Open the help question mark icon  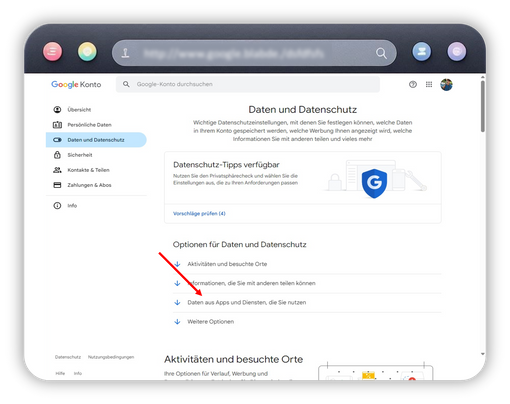(x=413, y=84)
